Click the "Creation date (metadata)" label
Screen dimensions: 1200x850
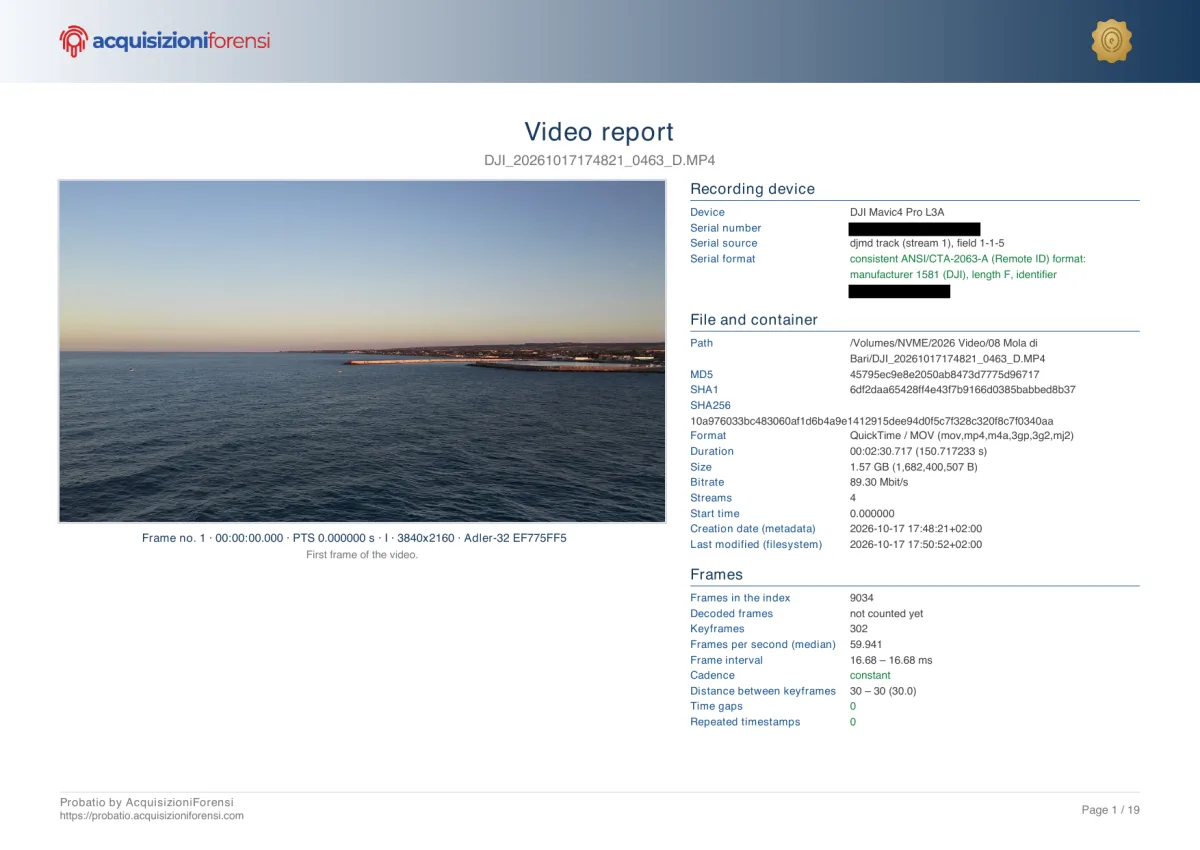(x=753, y=529)
